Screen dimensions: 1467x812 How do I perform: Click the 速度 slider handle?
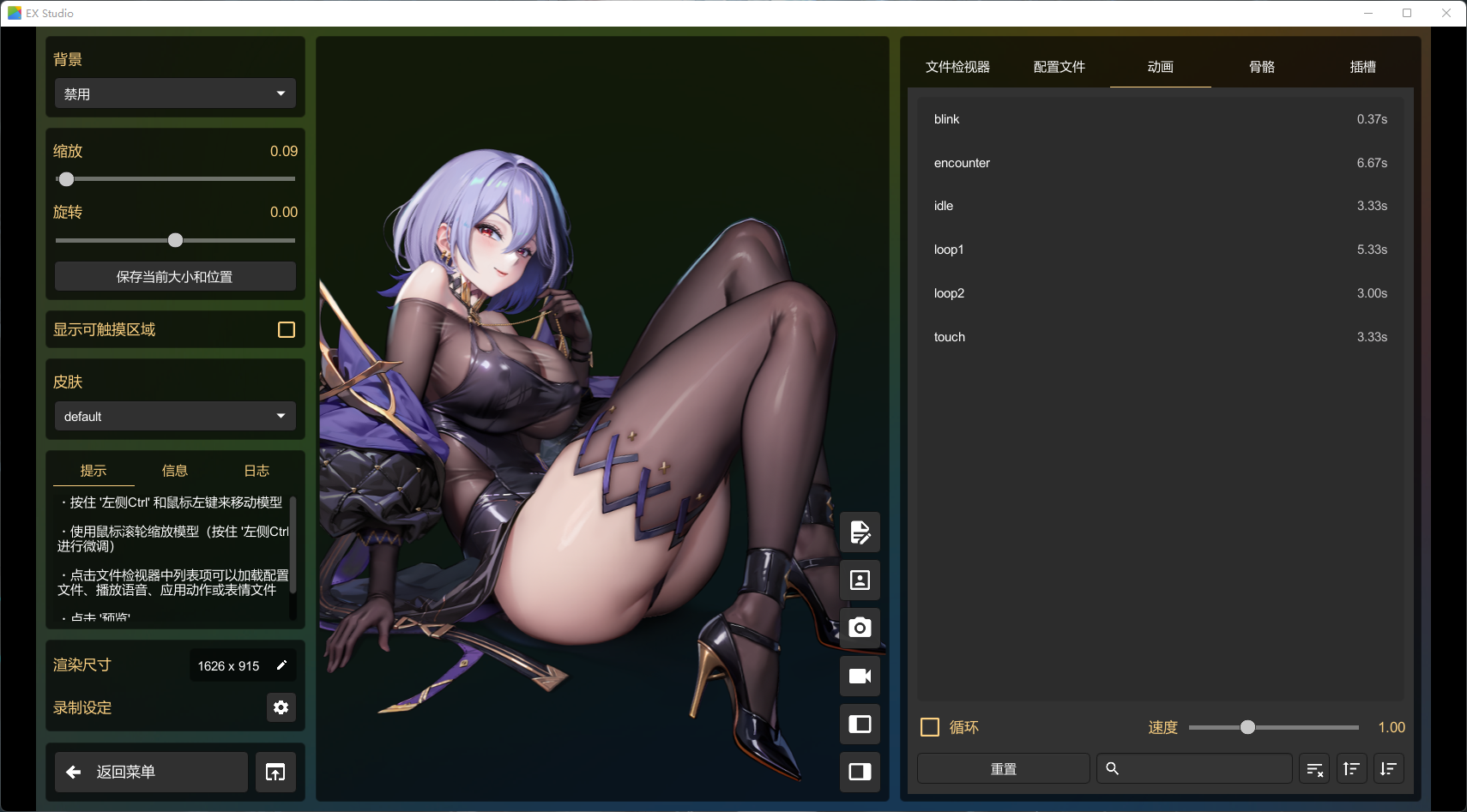click(x=1248, y=727)
